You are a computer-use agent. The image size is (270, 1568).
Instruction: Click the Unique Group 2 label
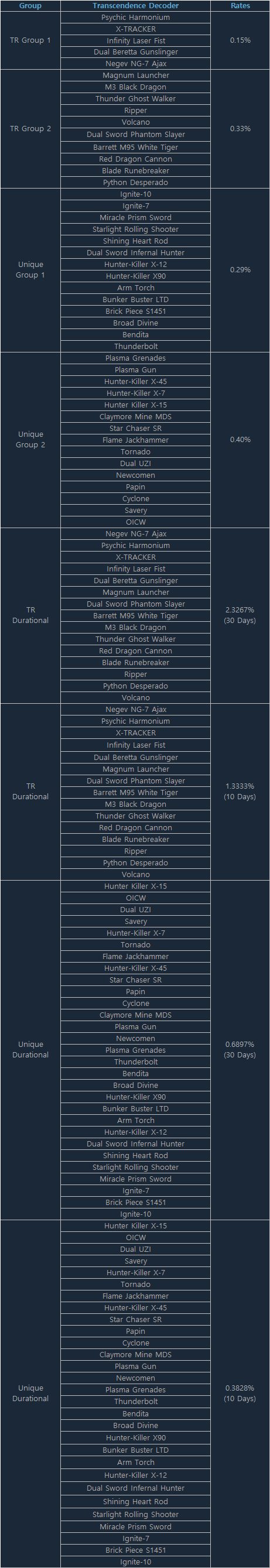(x=30, y=440)
